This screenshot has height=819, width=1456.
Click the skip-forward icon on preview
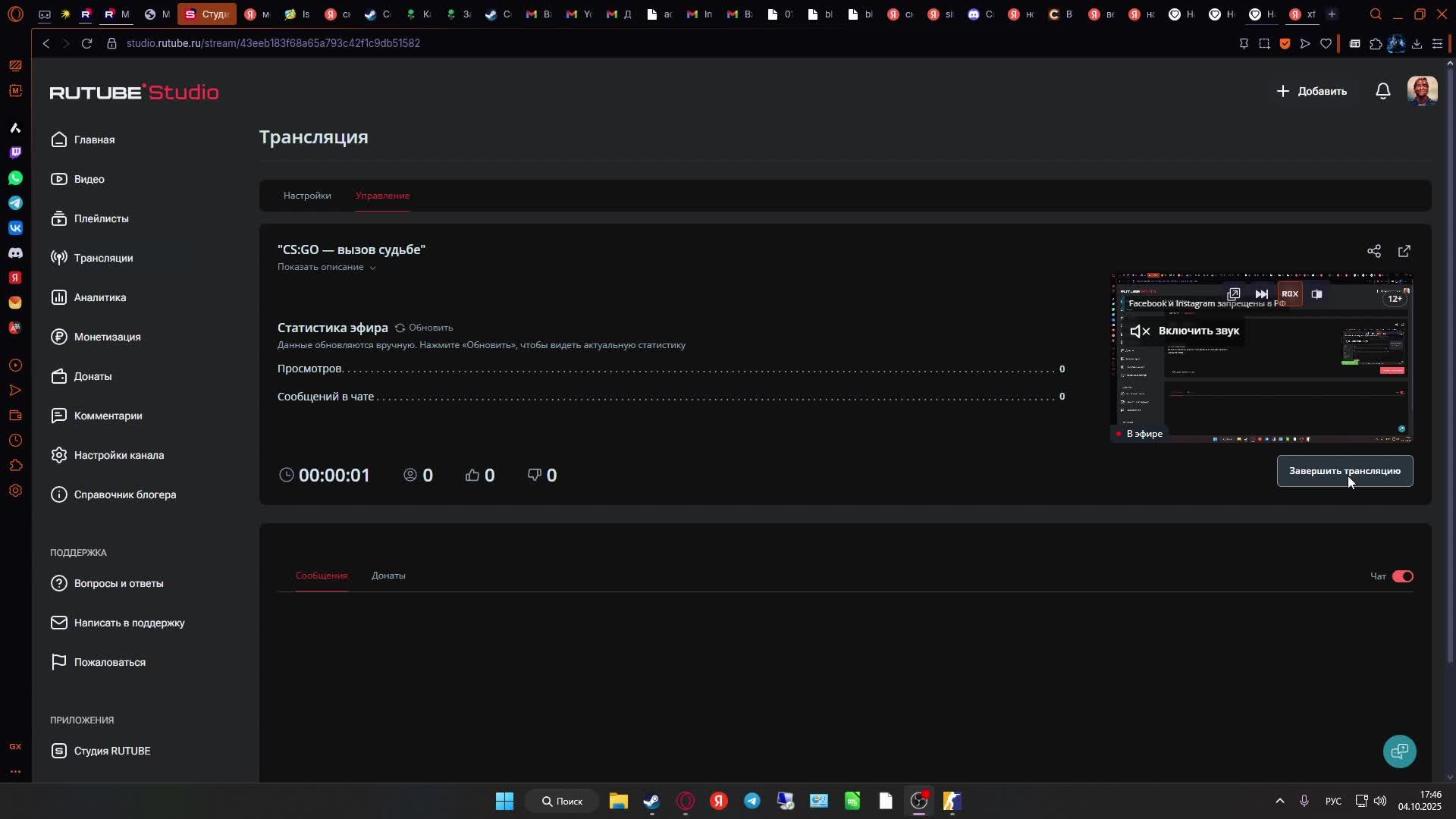coord(1262,294)
